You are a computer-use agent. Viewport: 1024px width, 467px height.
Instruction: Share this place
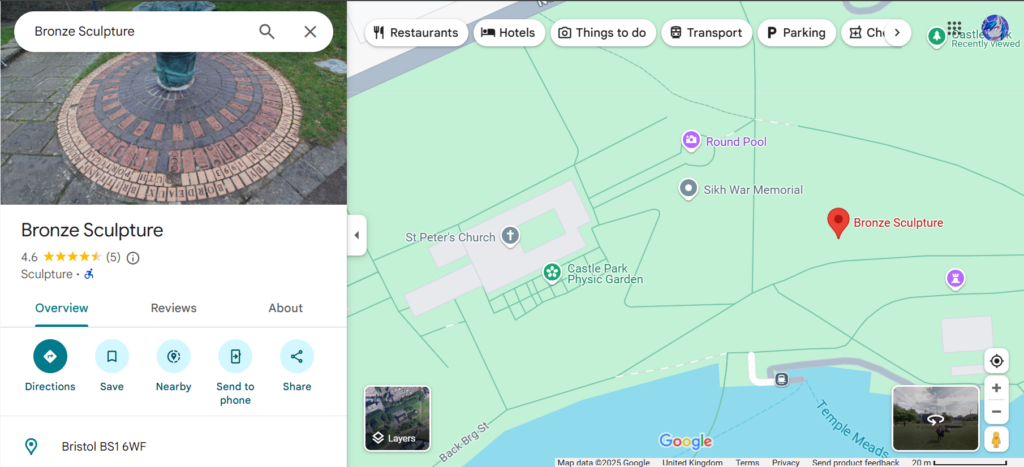point(296,366)
